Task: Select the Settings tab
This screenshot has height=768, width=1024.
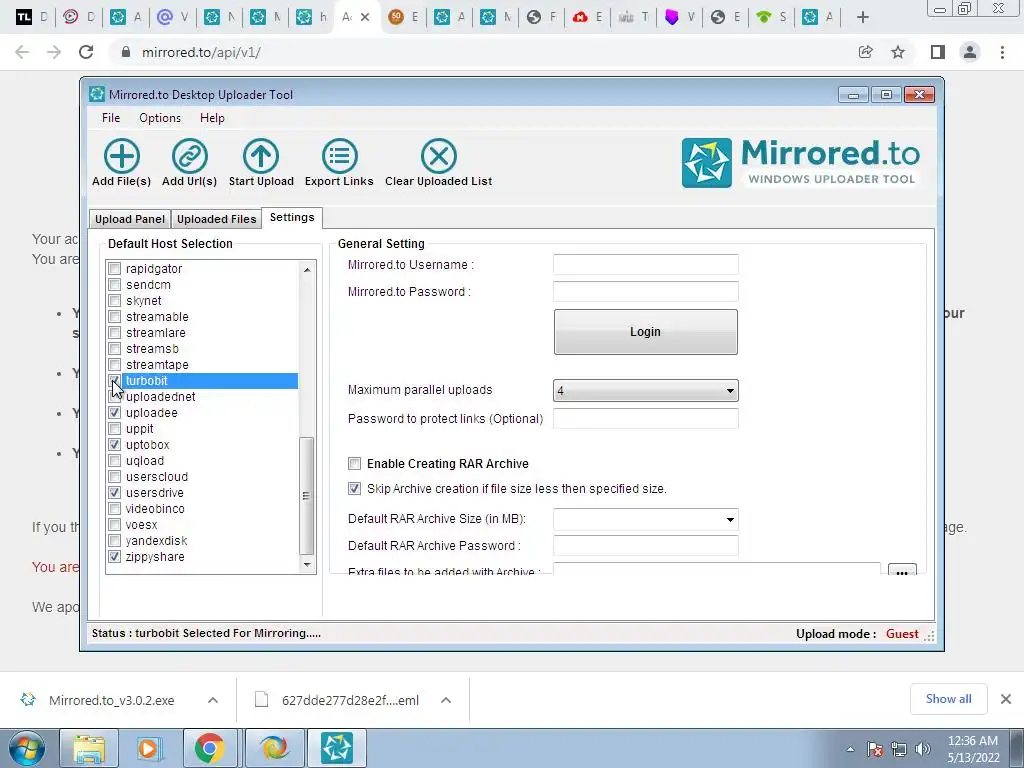Action: 292,217
